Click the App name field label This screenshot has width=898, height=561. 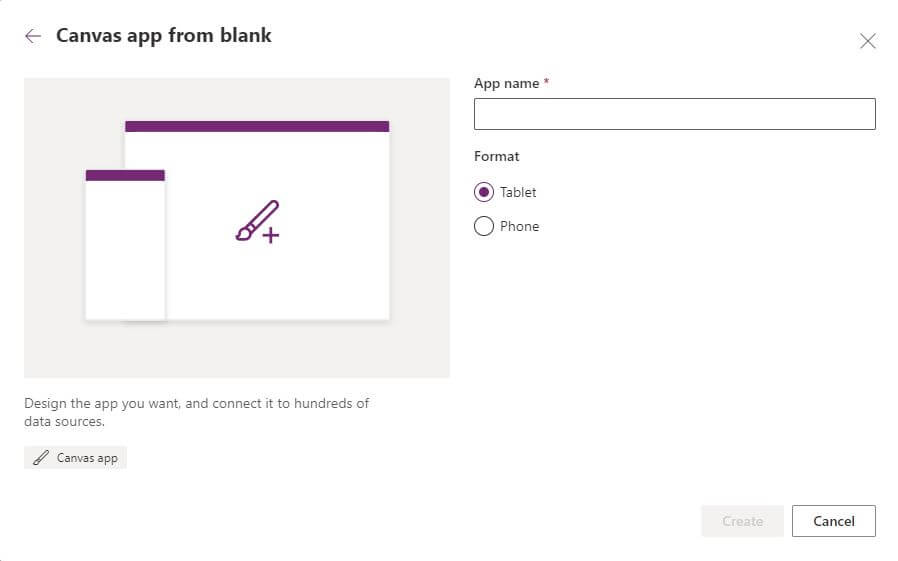point(506,84)
